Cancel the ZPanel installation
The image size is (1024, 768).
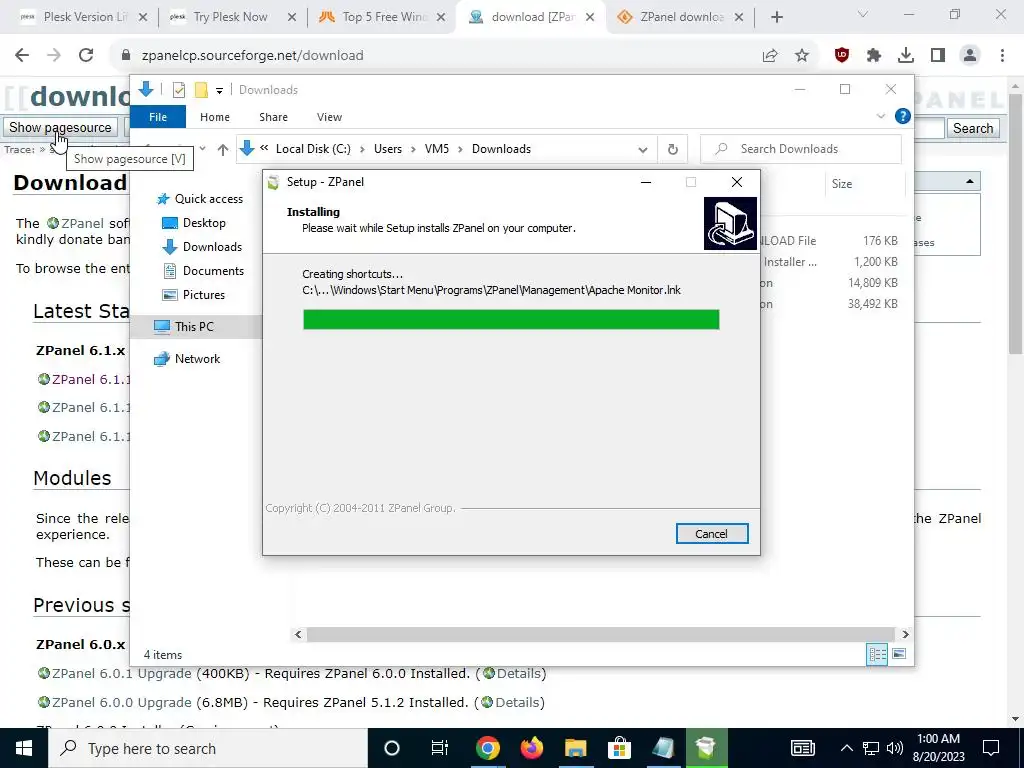[x=712, y=534]
